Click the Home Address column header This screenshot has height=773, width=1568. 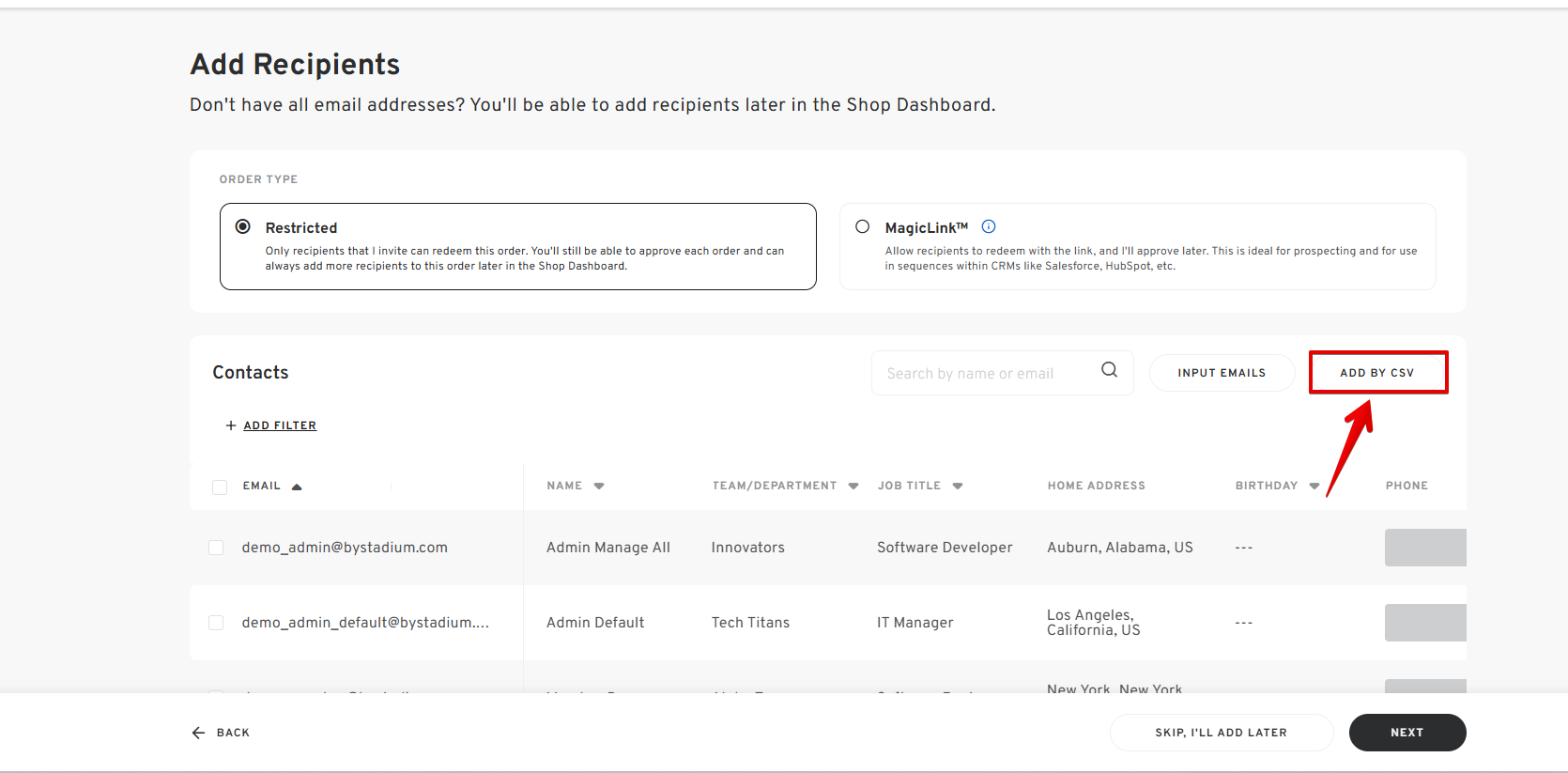point(1097,486)
